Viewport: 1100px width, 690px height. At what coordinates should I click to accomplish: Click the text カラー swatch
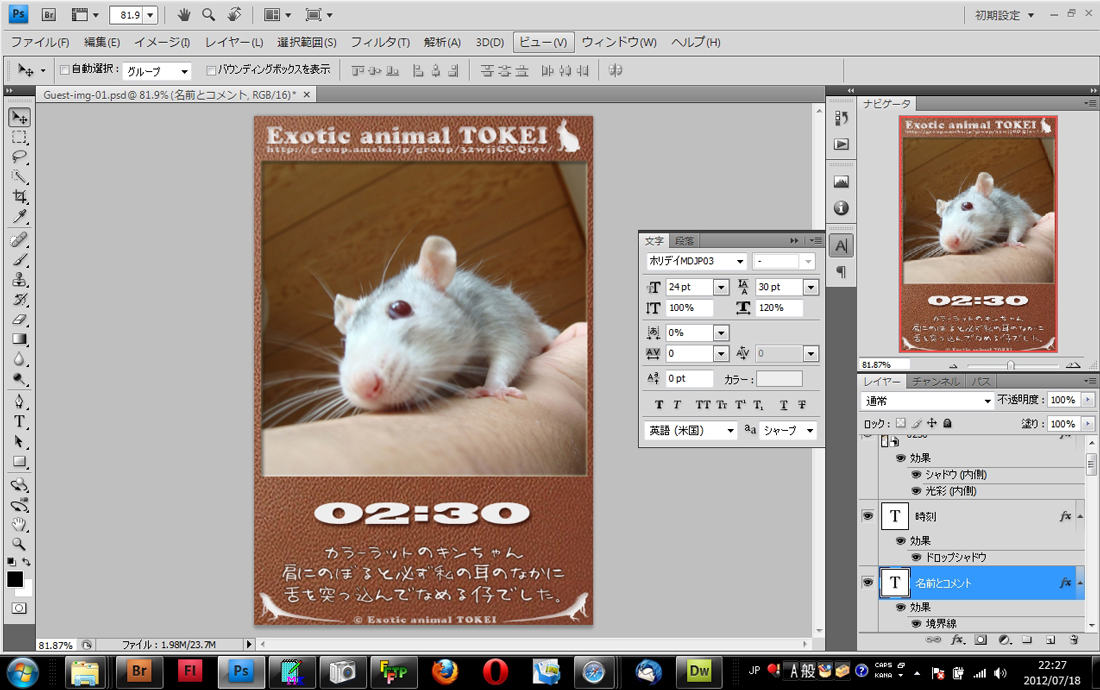click(779, 379)
